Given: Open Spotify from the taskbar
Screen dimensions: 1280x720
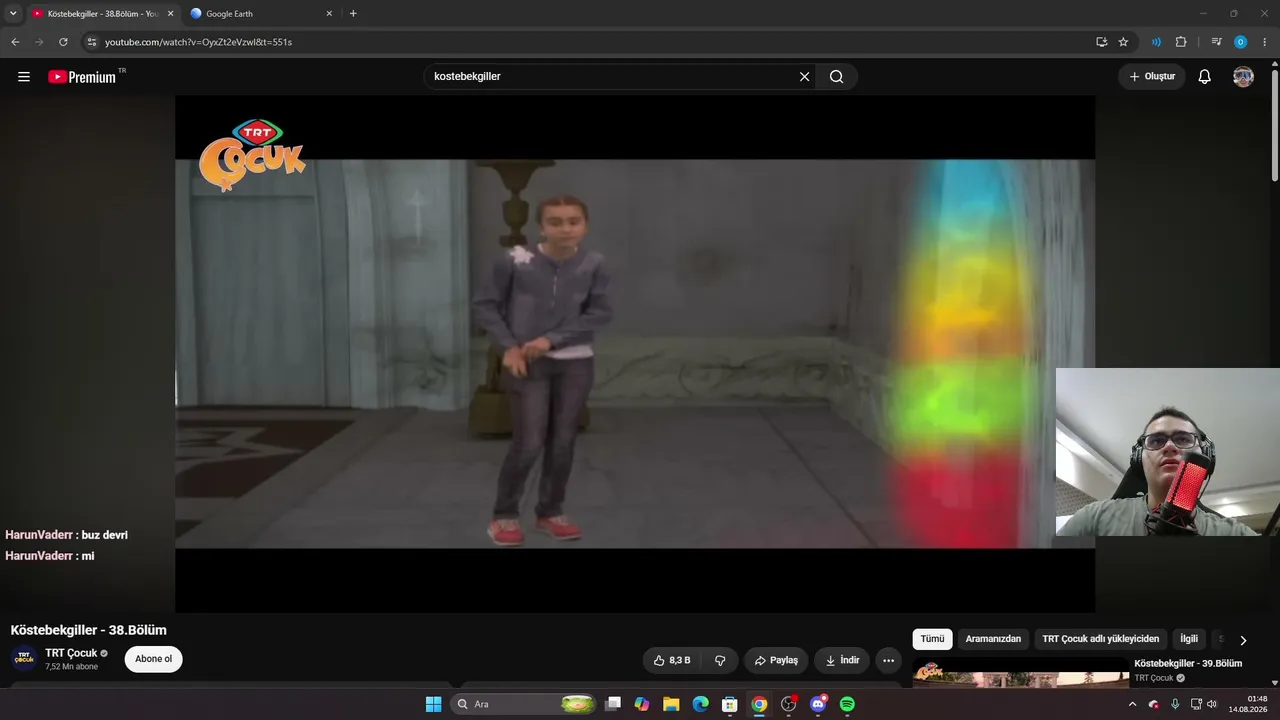Looking at the screenshot, I should pyautogui.click(x=847, y=704).
